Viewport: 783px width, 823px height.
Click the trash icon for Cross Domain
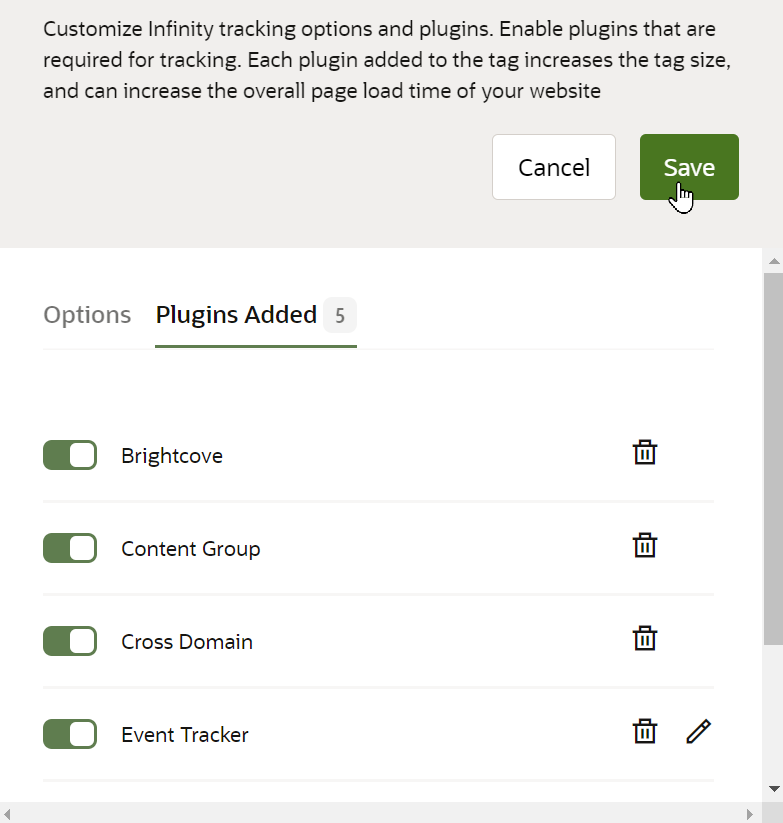coord(644,638)
